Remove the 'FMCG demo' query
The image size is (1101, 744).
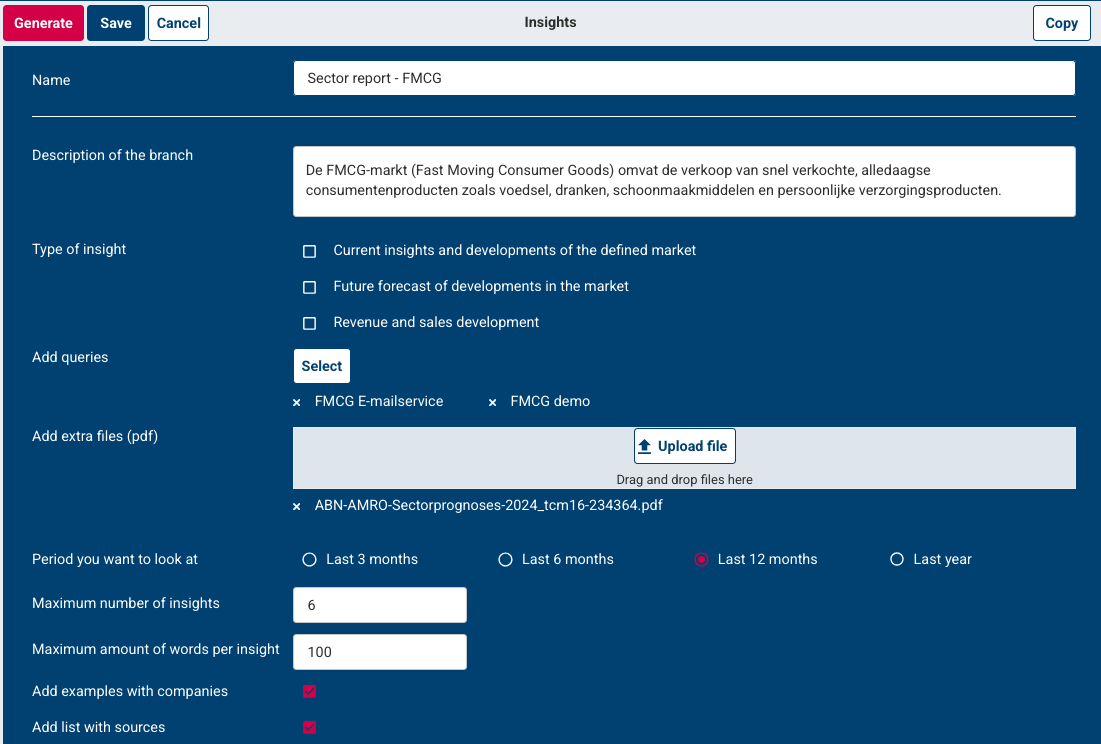pos(492,402)
